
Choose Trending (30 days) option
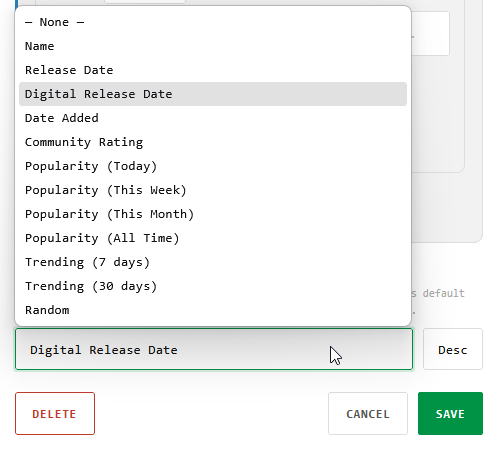pyautogui.click(x=213, y=286)
